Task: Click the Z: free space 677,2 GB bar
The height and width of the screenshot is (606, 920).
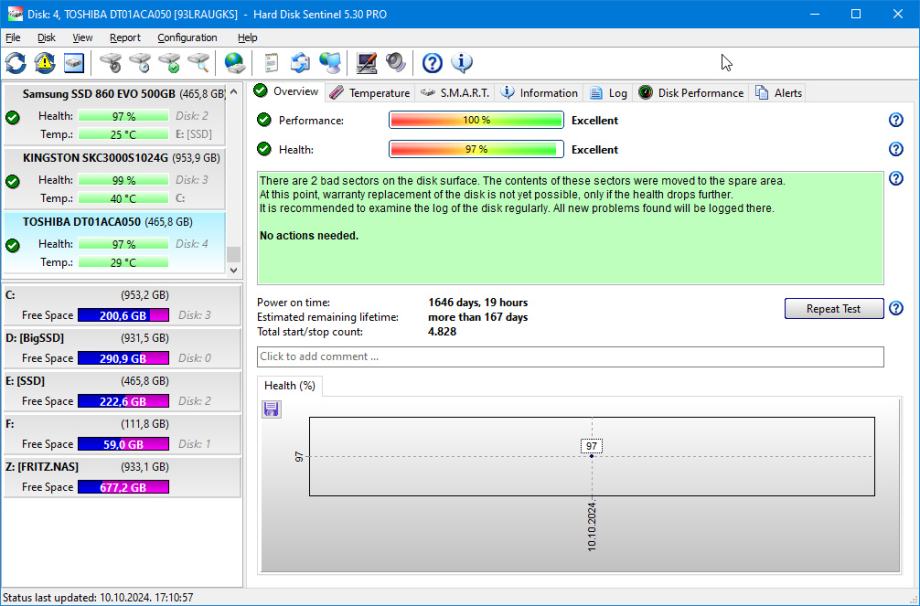Action: click(x=123, y=487)
